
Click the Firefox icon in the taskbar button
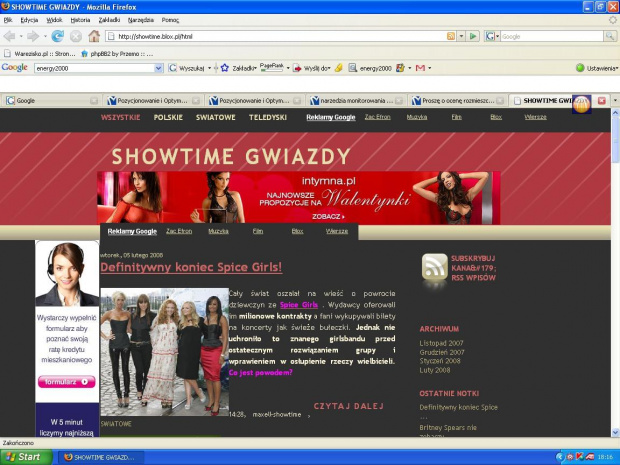point(68,457)
